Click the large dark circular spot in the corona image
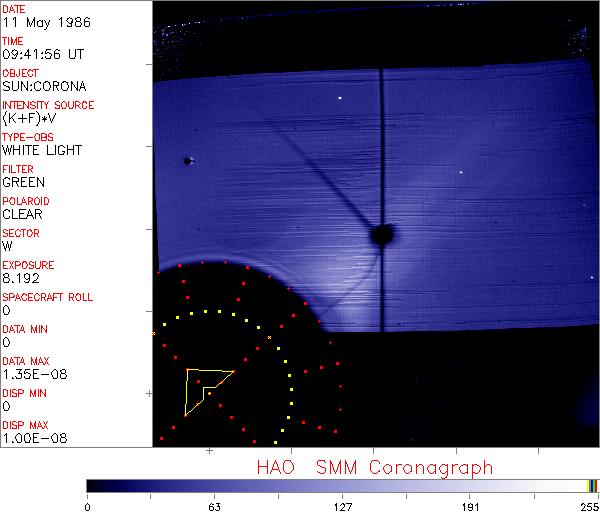The width and height of the screenshot is (600, 512). [x=380, y=235]
